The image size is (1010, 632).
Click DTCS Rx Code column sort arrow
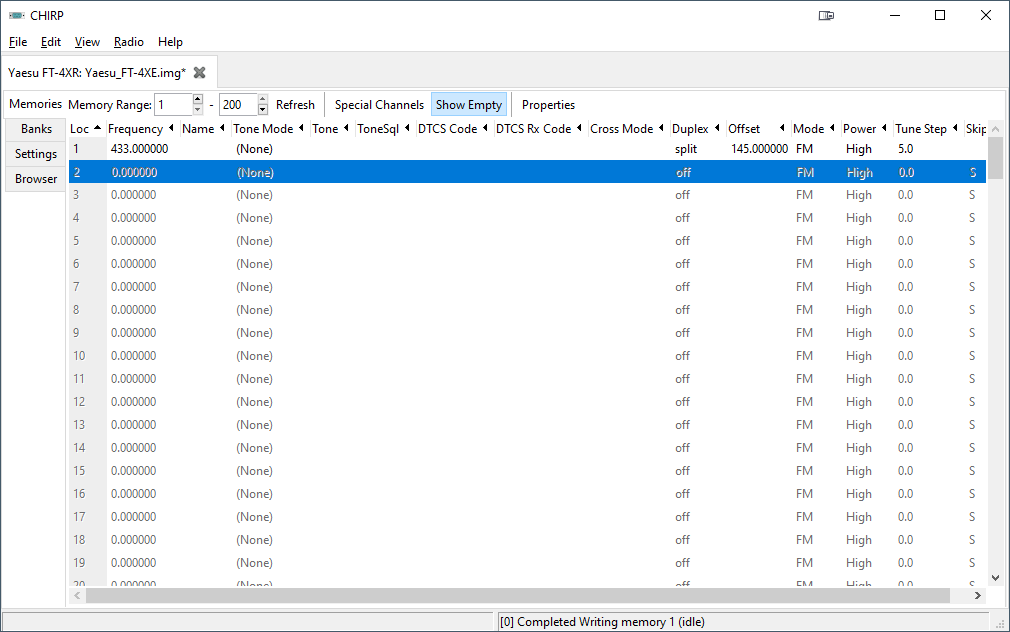(579, 128)
